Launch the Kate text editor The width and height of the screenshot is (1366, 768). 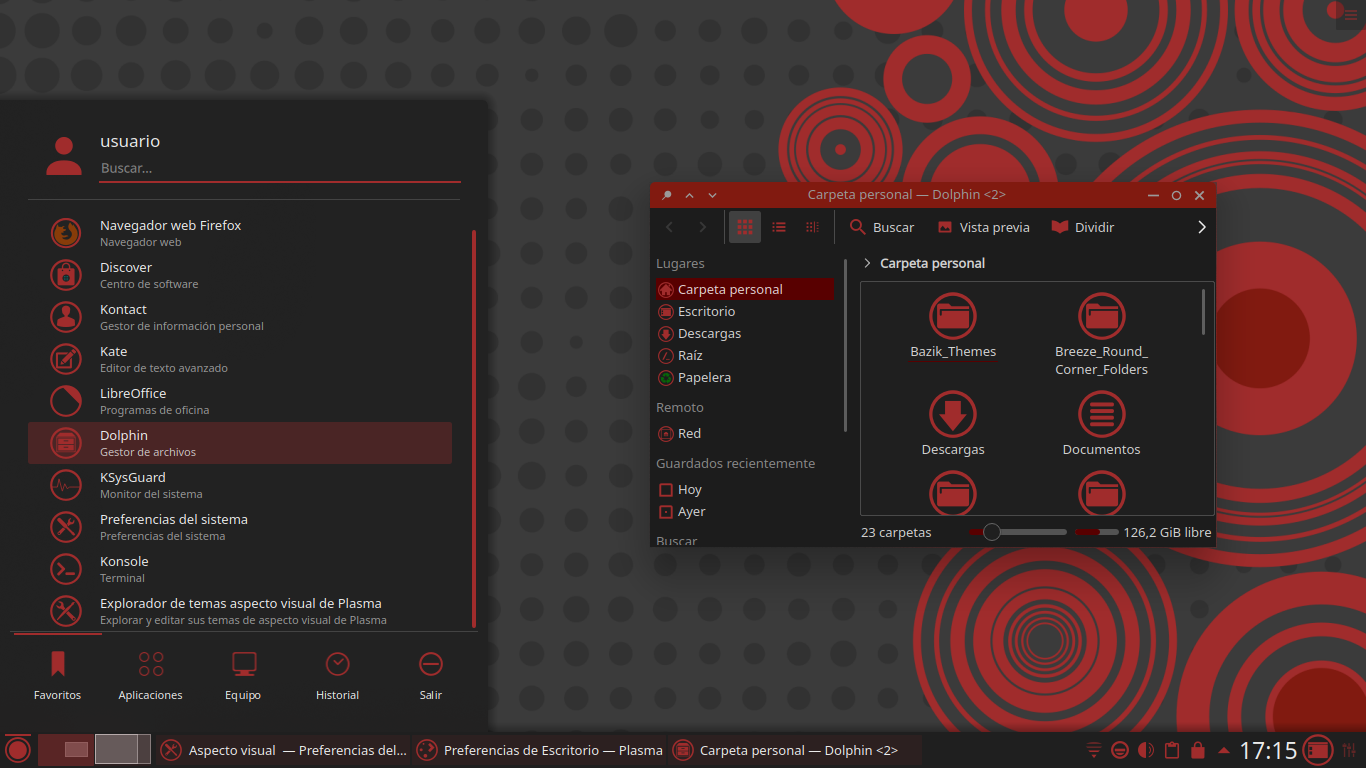tap(240, 359)
